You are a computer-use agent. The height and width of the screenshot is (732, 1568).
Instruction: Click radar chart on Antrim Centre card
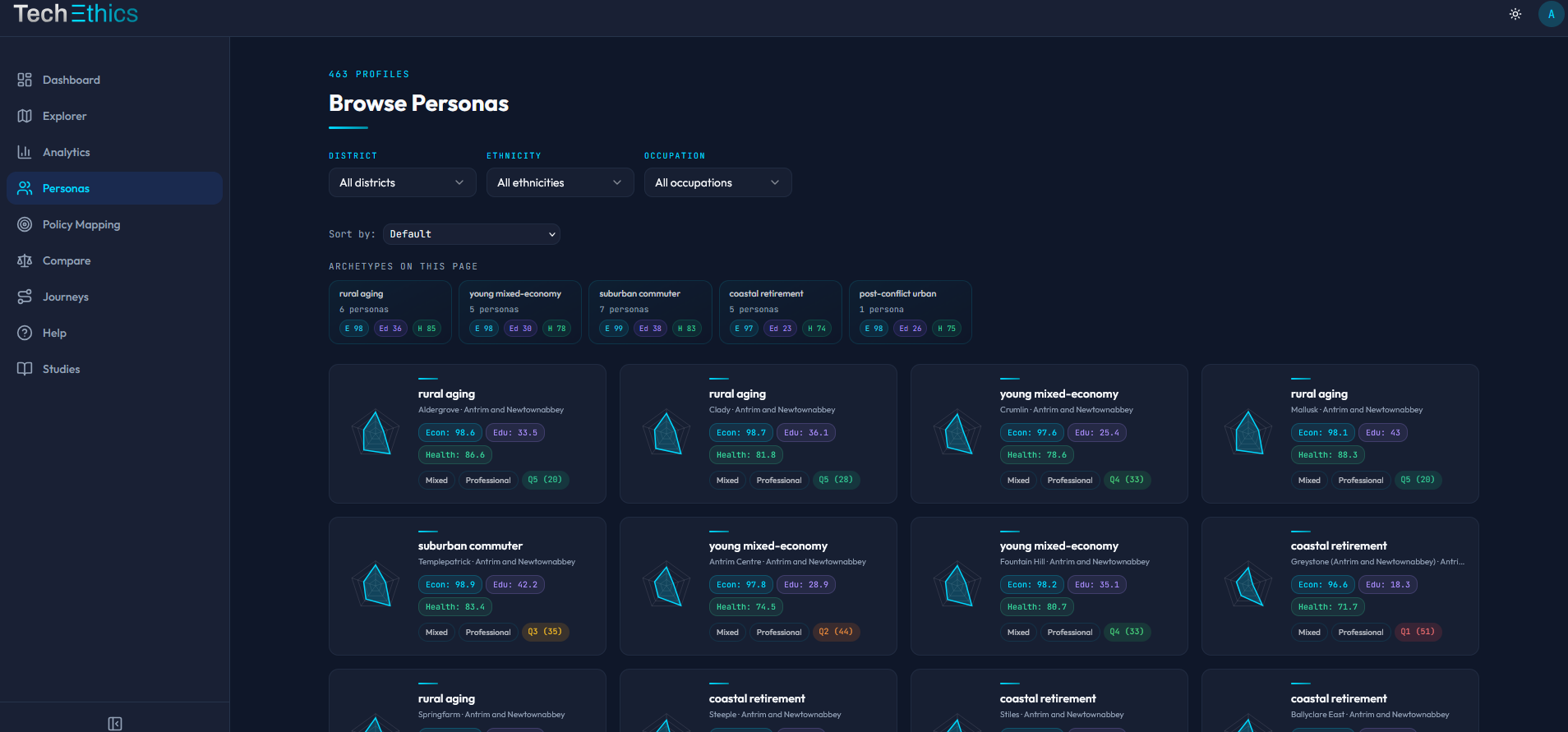(667, 585)
